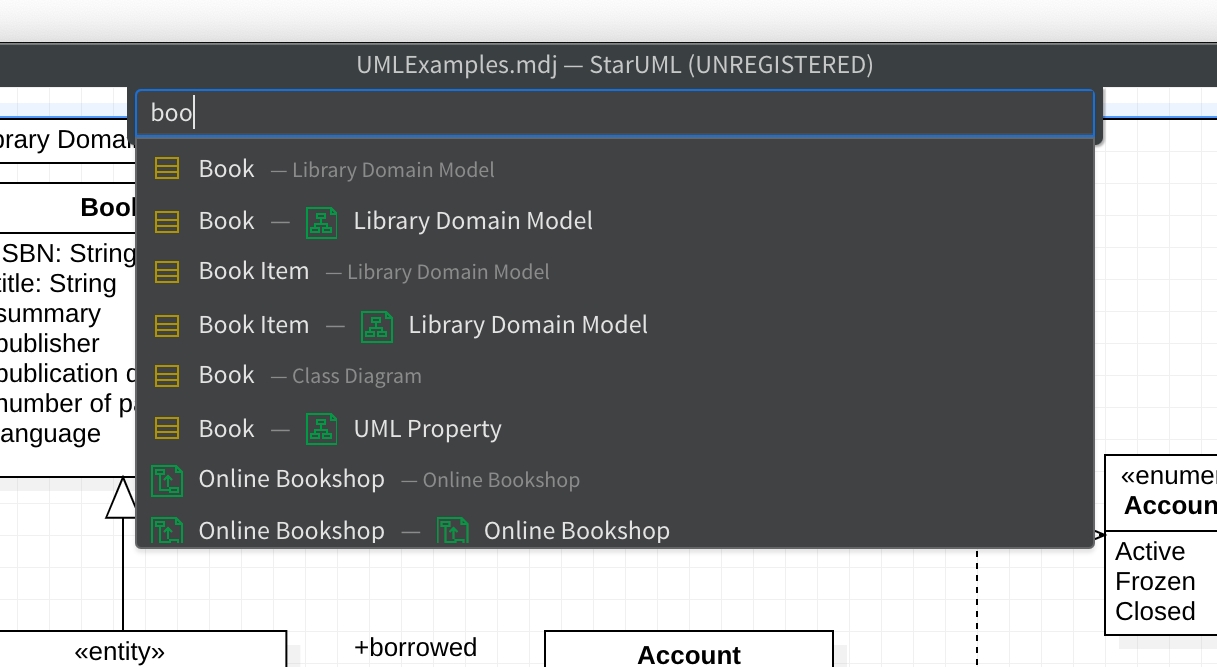Open the first Online Bookshop search result

tap(291, 480)
